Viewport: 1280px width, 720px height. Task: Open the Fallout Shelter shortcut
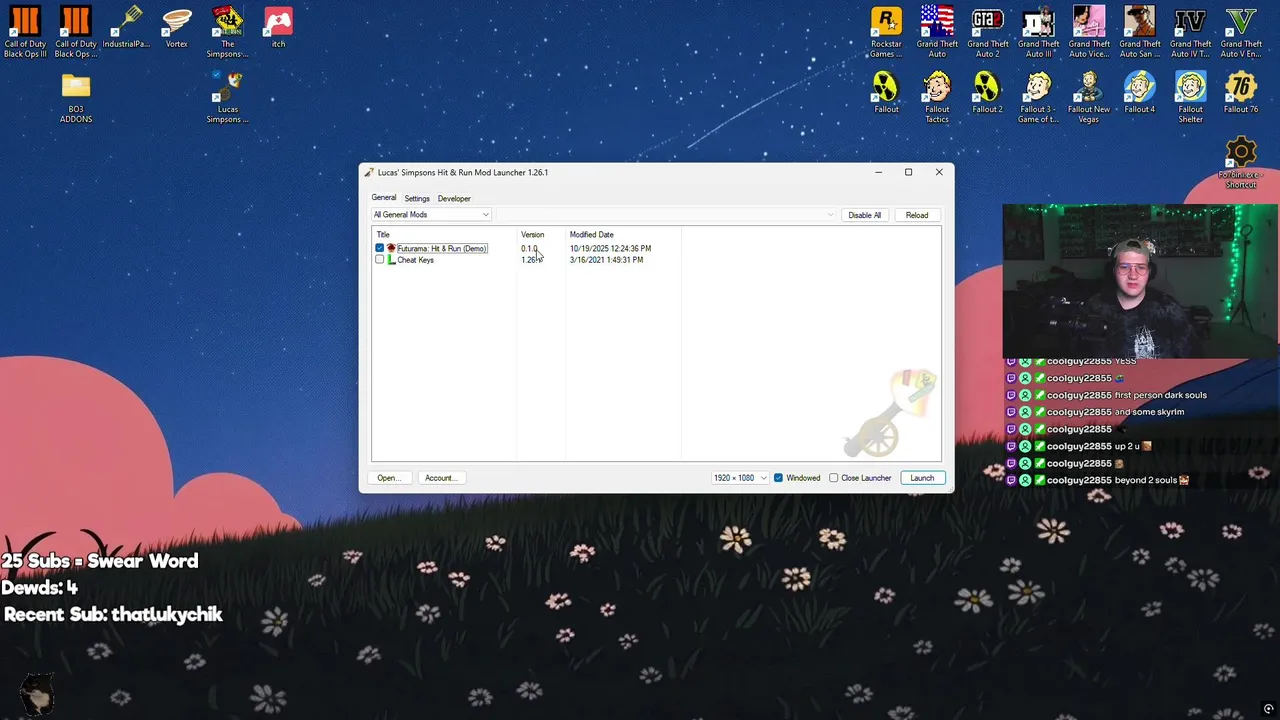click(1190, 98)
